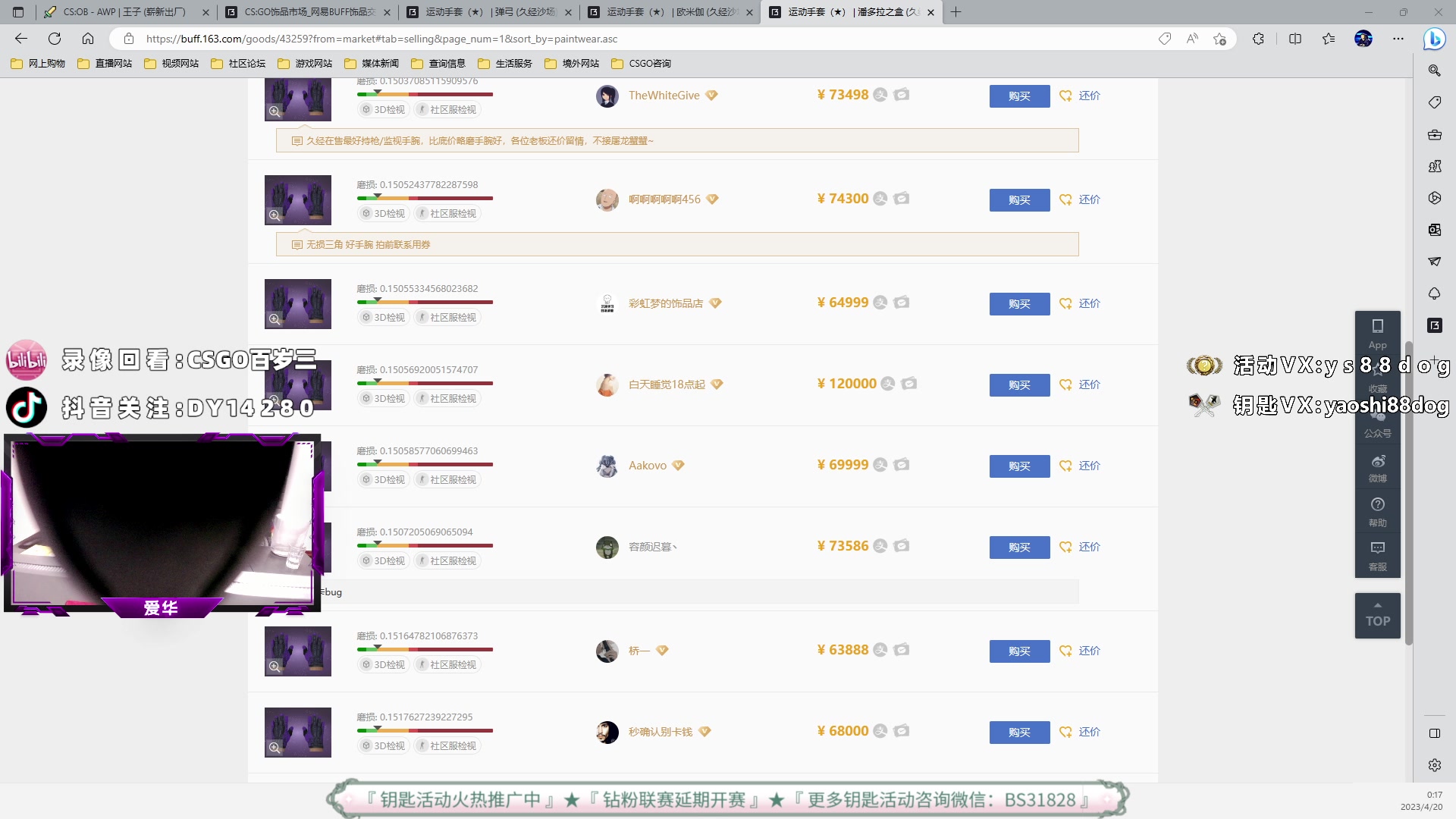Add this page to favorites
Screen dimensions: 1456x819
(x=1219, y=39)
